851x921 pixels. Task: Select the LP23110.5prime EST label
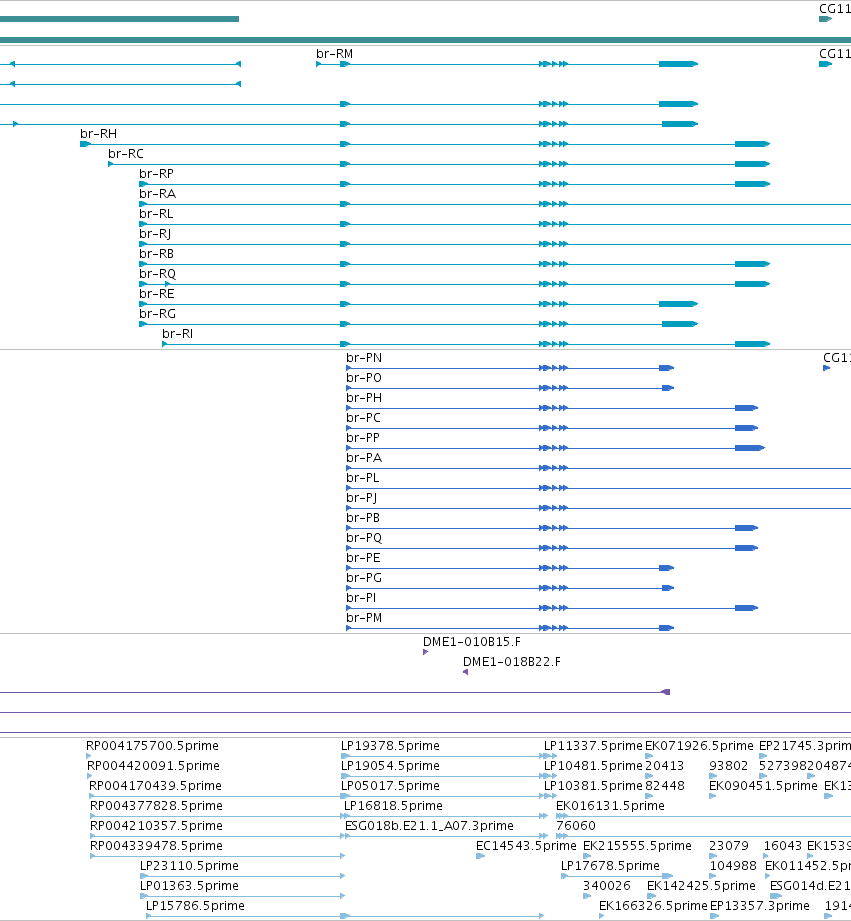[x=189, y=866]
